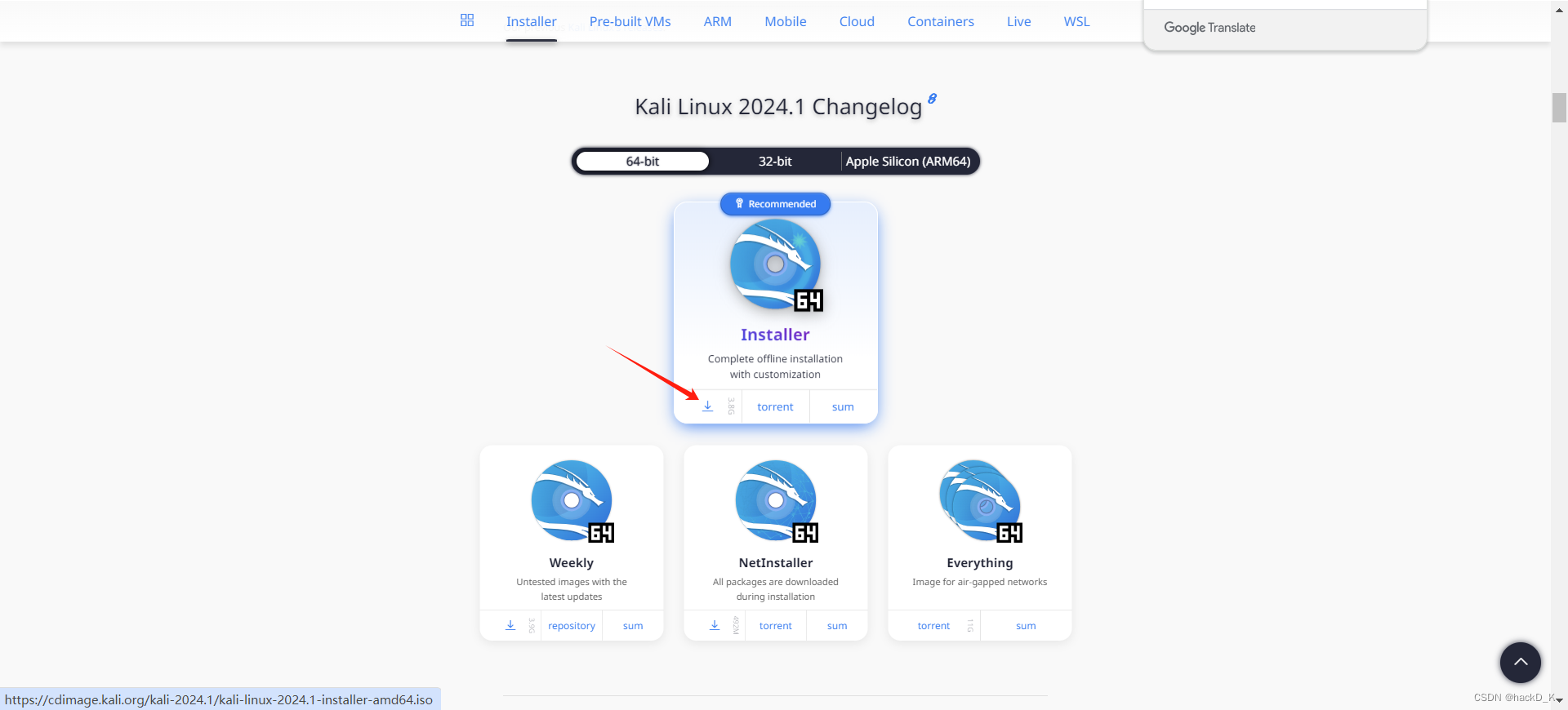The image size is (1568, 710).
Task: Click the NetInstaller card title
Action: pos(776,563)
